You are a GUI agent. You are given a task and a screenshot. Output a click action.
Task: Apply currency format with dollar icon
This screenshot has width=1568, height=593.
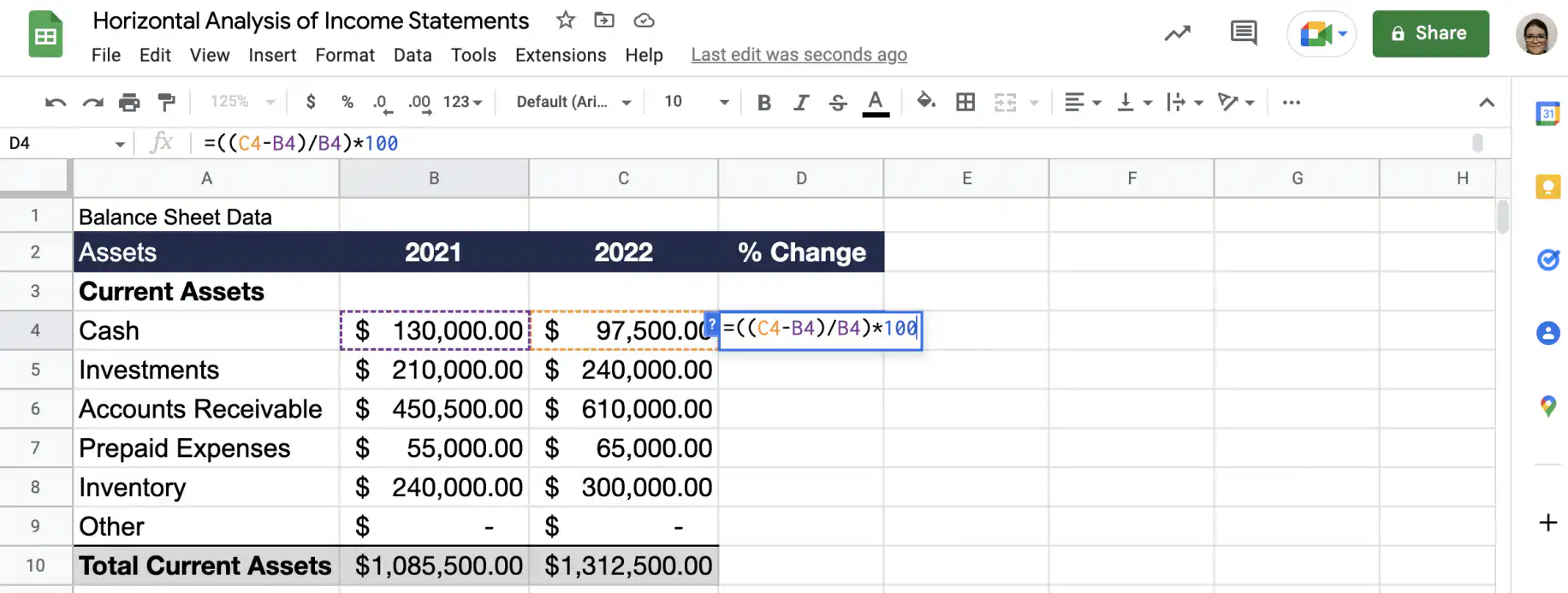(311, 102)
